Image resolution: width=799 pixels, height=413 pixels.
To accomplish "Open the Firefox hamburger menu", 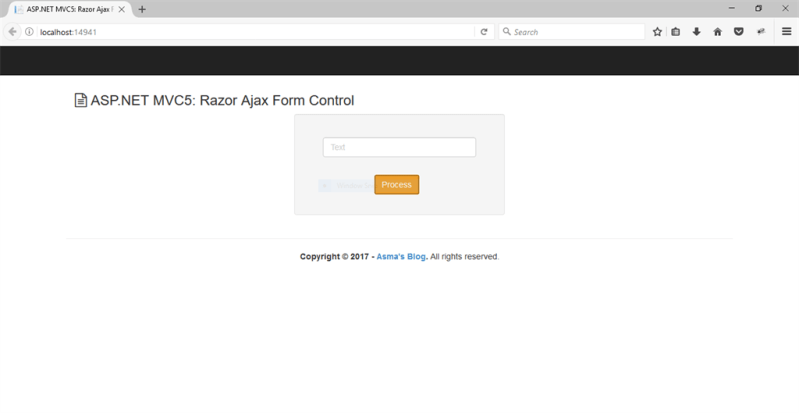I will tap(786, 32).
